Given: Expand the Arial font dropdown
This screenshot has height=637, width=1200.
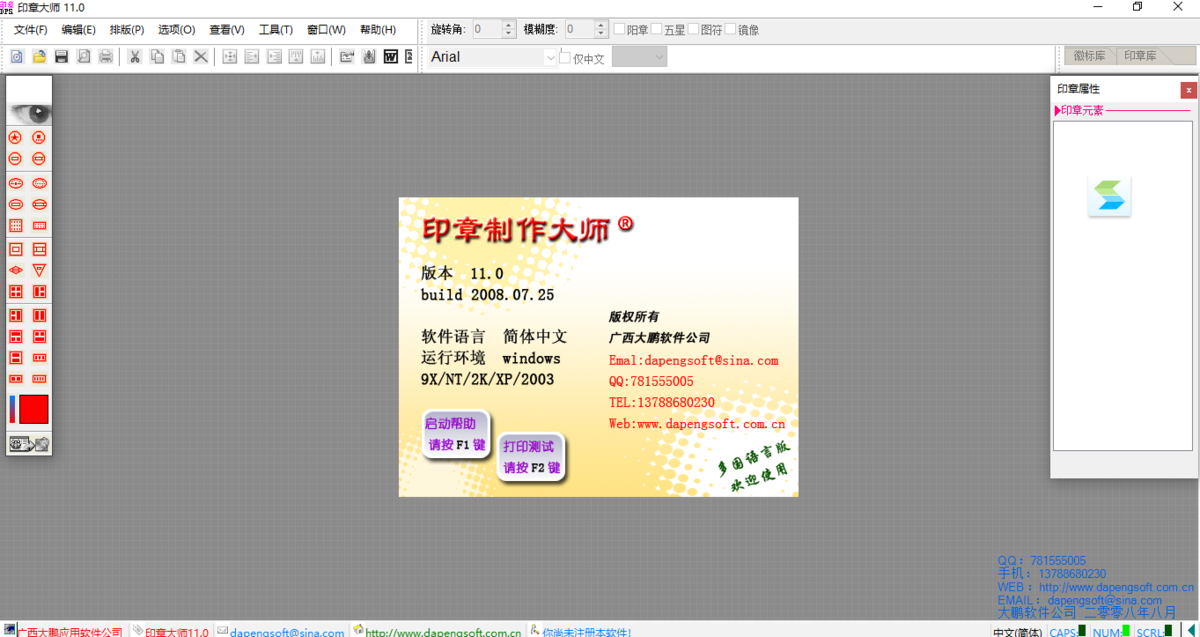Looking at the screenshot, I should click(x=550, y=58).
